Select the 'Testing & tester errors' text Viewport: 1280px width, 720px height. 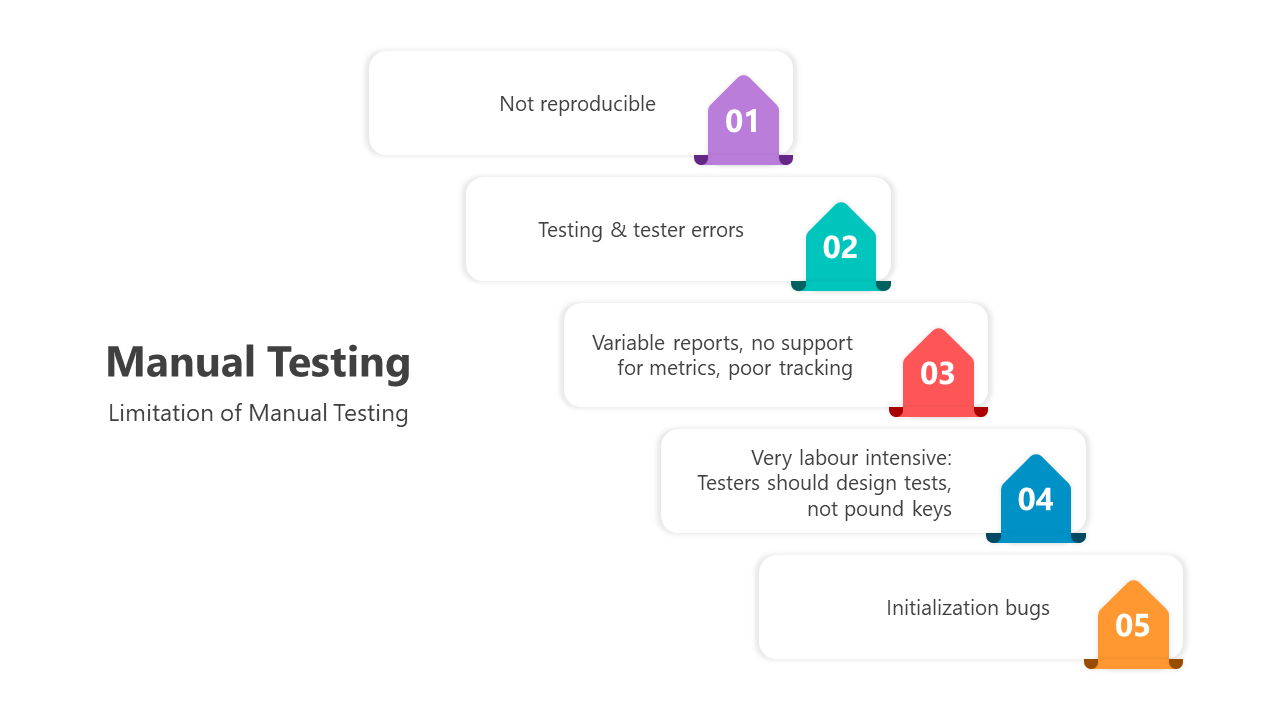pos(641,230)
